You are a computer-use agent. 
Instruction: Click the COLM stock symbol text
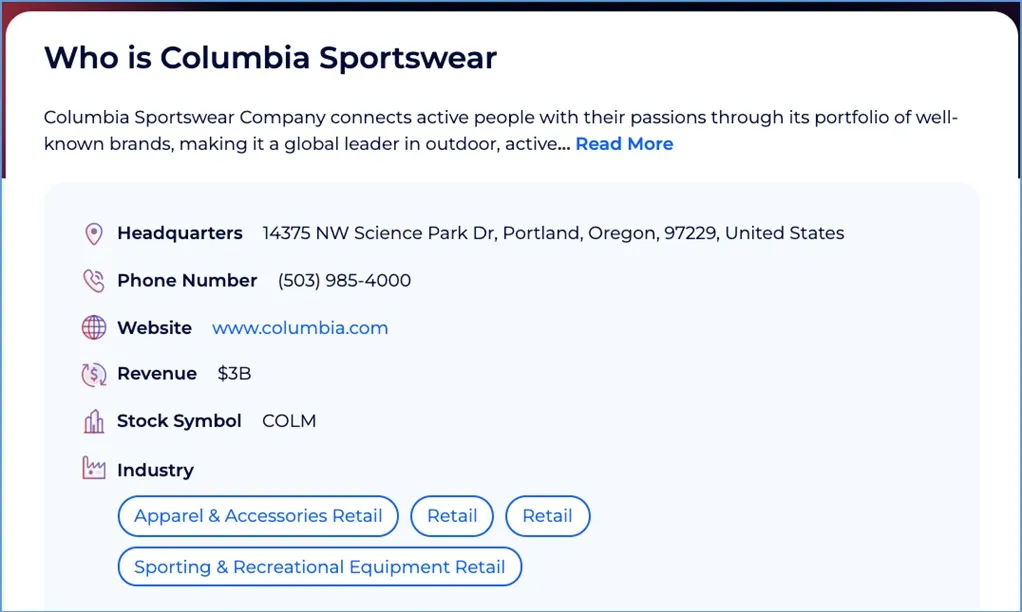click(289, 421)
